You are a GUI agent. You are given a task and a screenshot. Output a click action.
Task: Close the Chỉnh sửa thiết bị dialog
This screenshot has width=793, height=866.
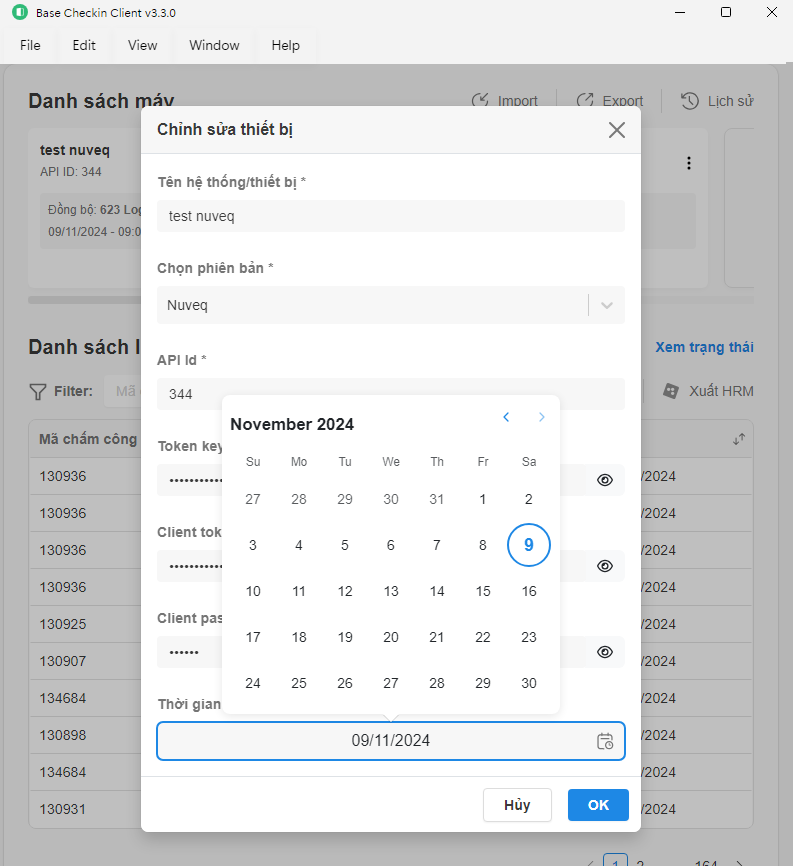click(x=616, y=130)
